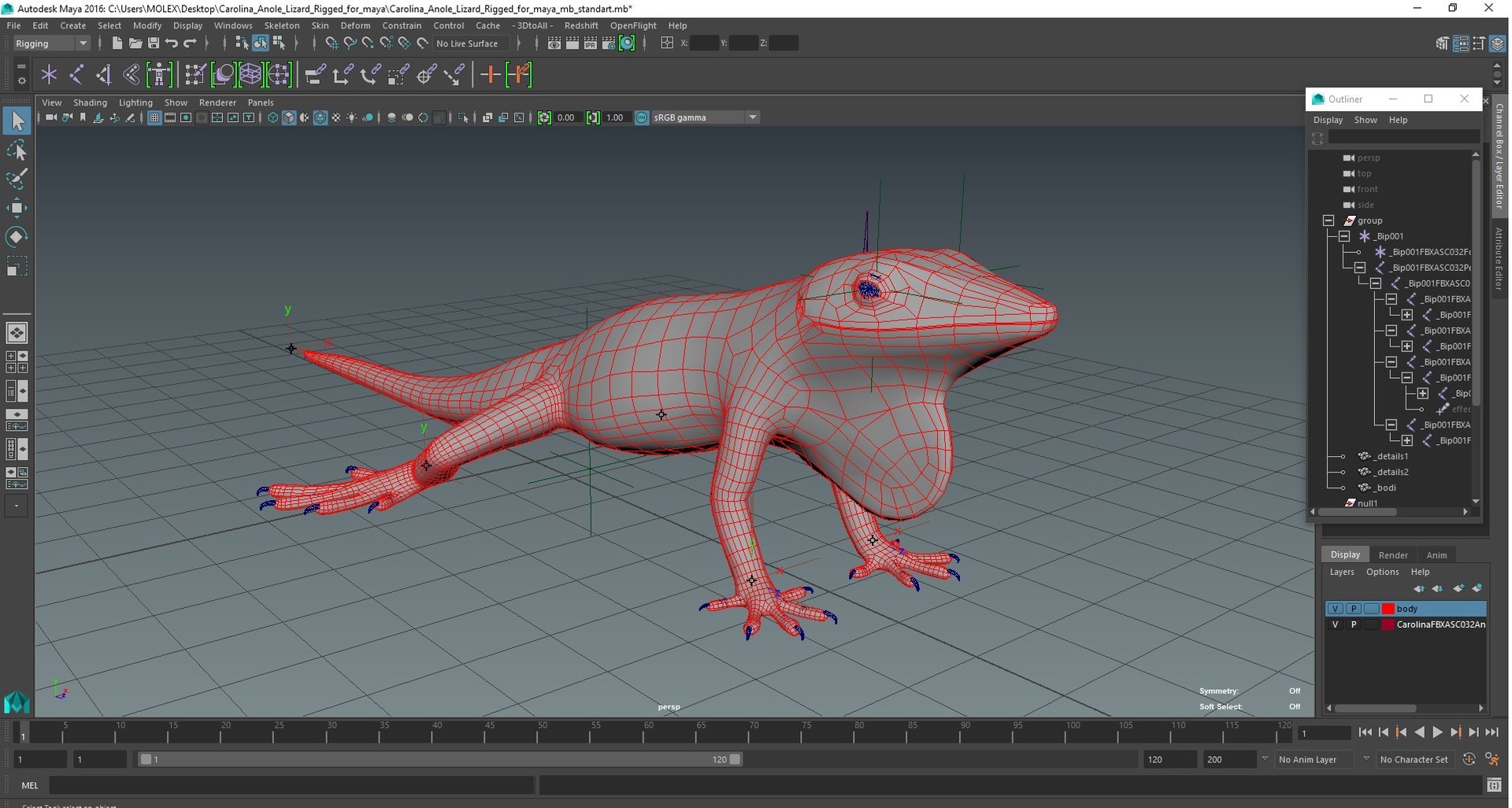The width and height of the screenshot is (1512, 808).
Task: Toggle the auto keyframe icon in the bottom right corner
Action: pos(1469,759)
